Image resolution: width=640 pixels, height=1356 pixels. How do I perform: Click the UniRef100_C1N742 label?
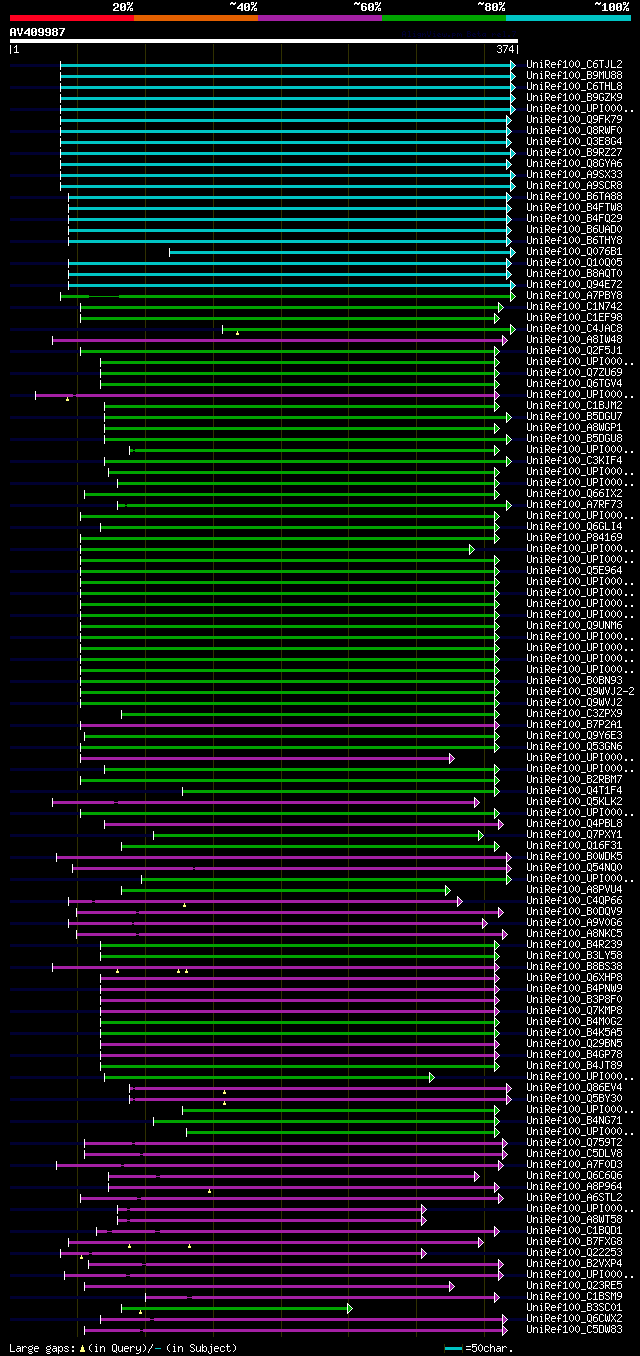point(574,306)
